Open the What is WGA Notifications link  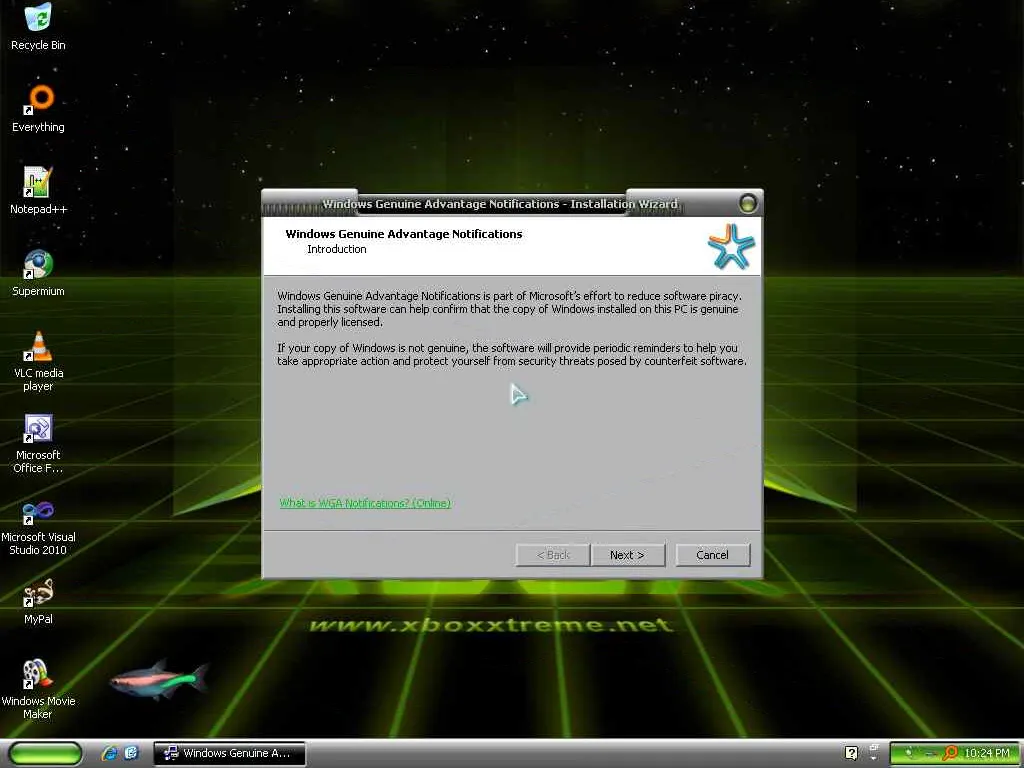(365, 503)
